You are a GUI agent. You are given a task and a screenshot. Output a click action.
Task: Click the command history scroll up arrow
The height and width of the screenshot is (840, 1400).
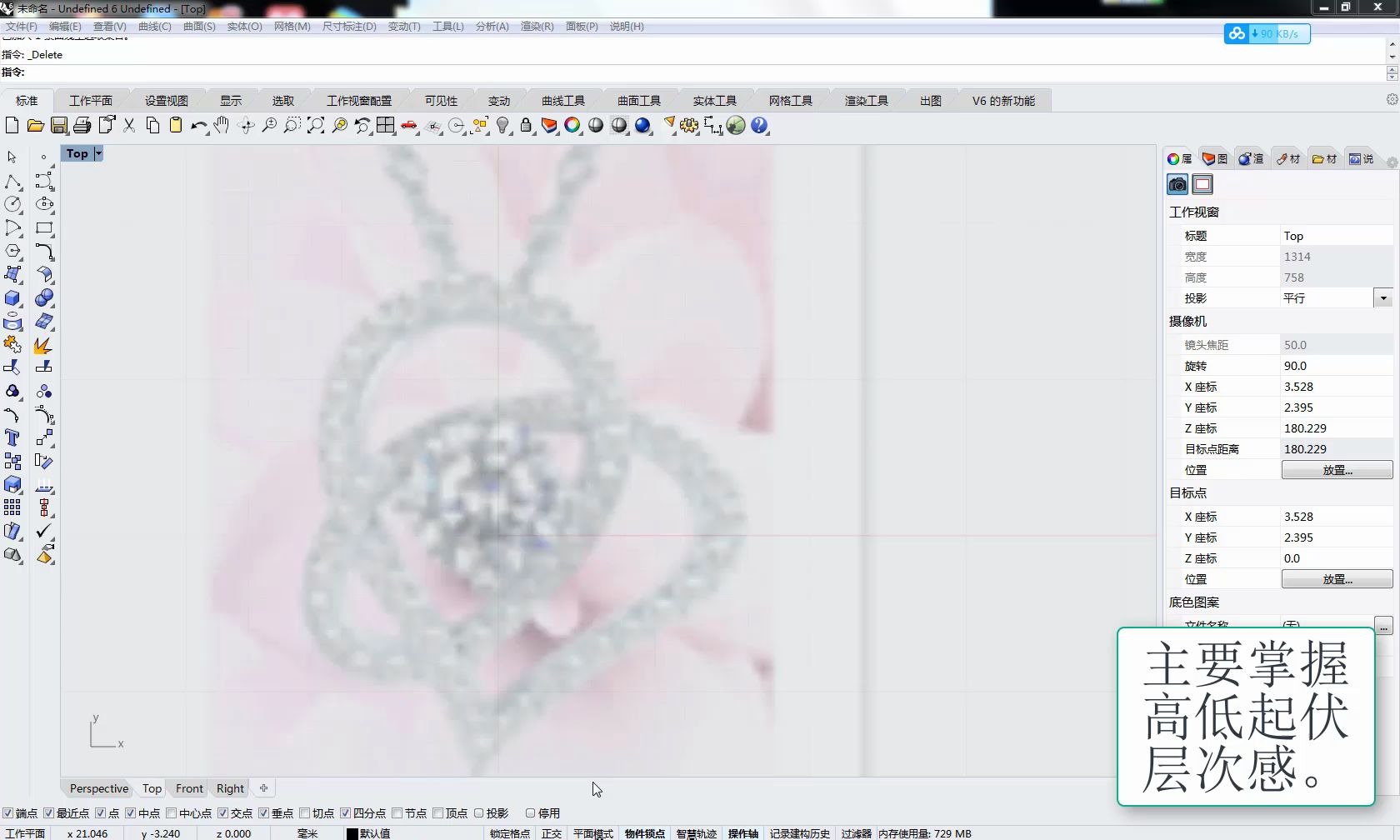click(x=1392, y=43)
